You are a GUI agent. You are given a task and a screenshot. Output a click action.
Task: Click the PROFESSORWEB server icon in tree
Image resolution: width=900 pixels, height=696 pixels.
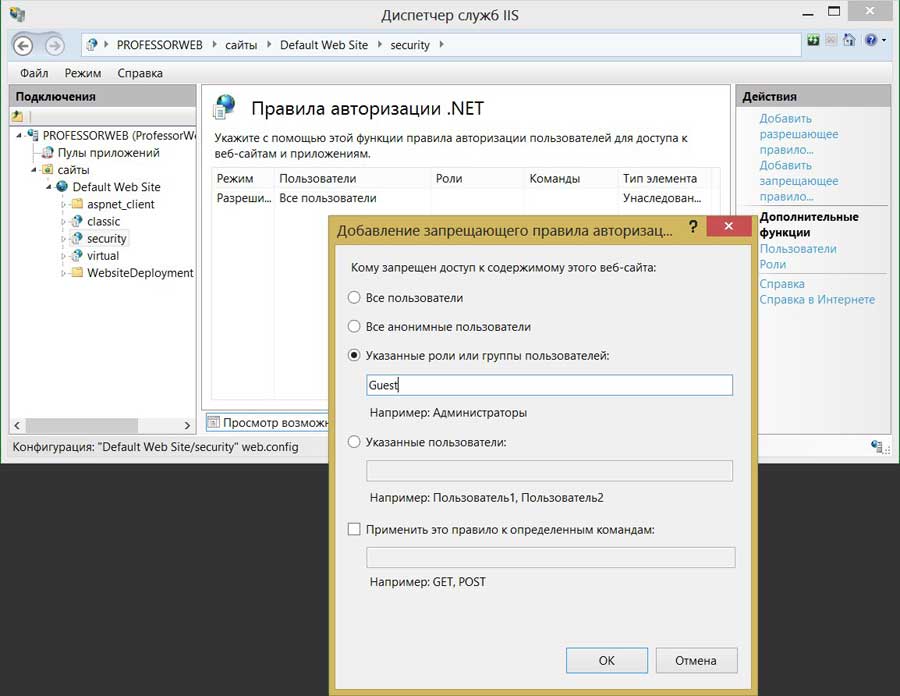click(33, 135)
